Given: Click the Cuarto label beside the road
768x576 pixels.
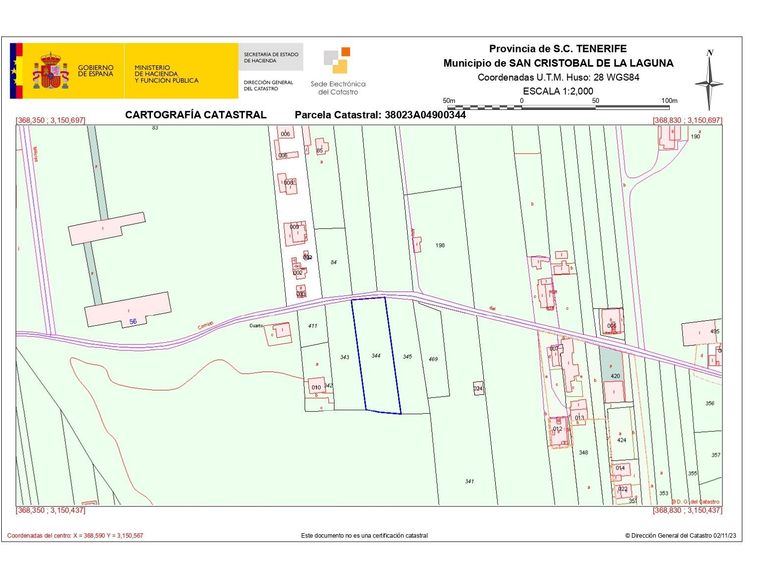Looking at the screenshot, I should [256, 326].
